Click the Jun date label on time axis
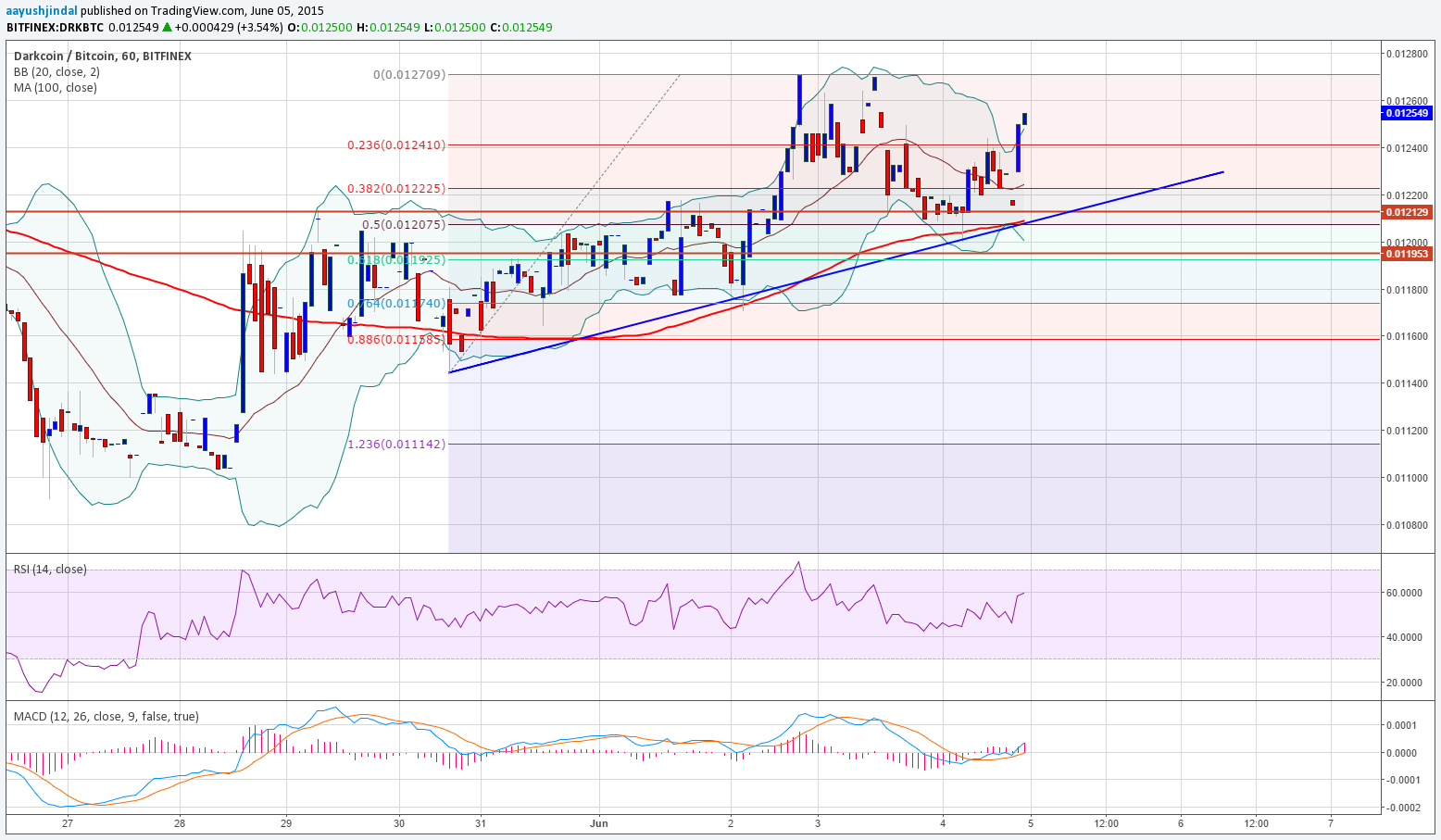Image resolution: width=1441 pixels, height=840 pixels. click(x=599, y=822)
